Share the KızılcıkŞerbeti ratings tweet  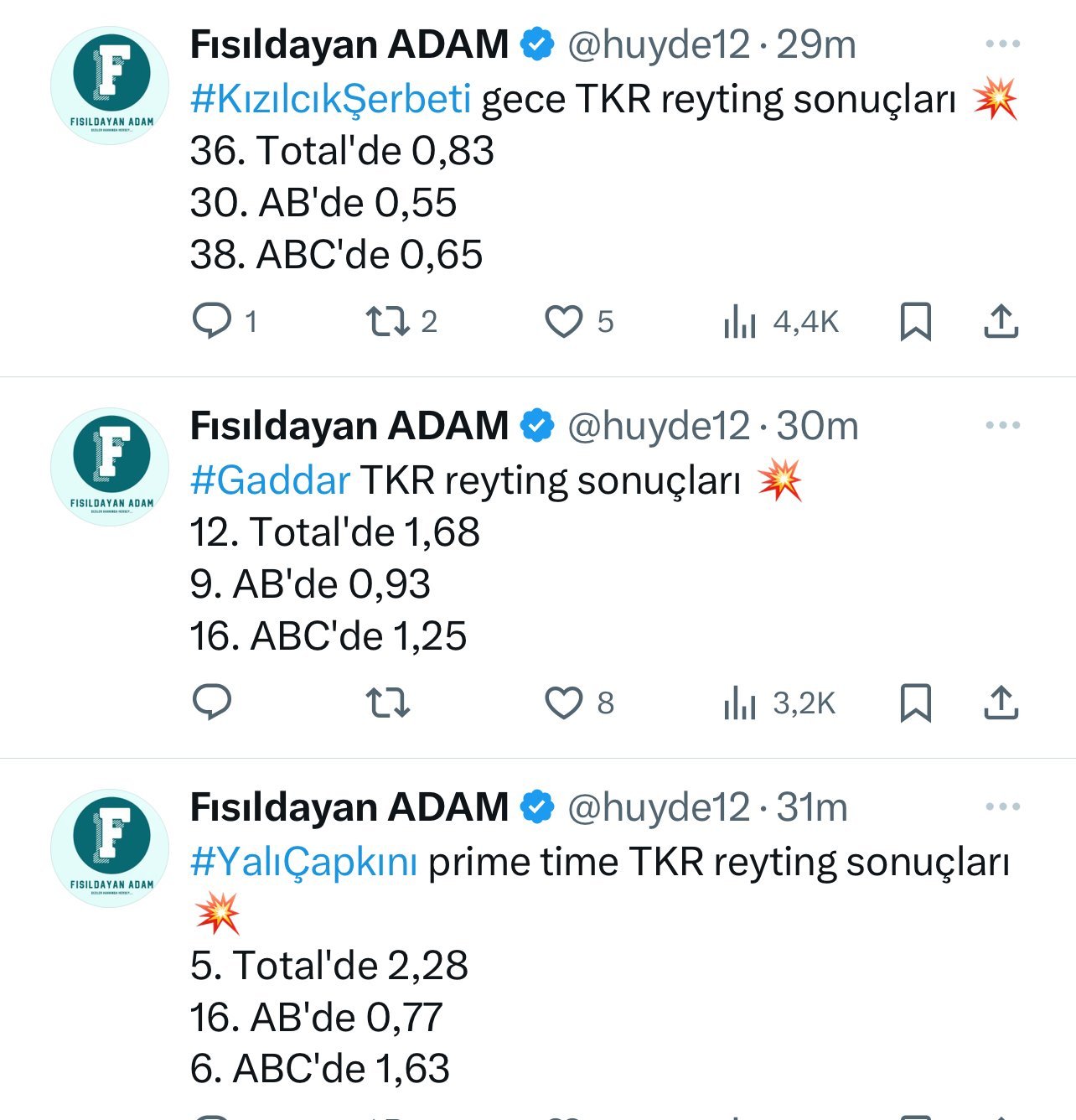(1001, 322)
